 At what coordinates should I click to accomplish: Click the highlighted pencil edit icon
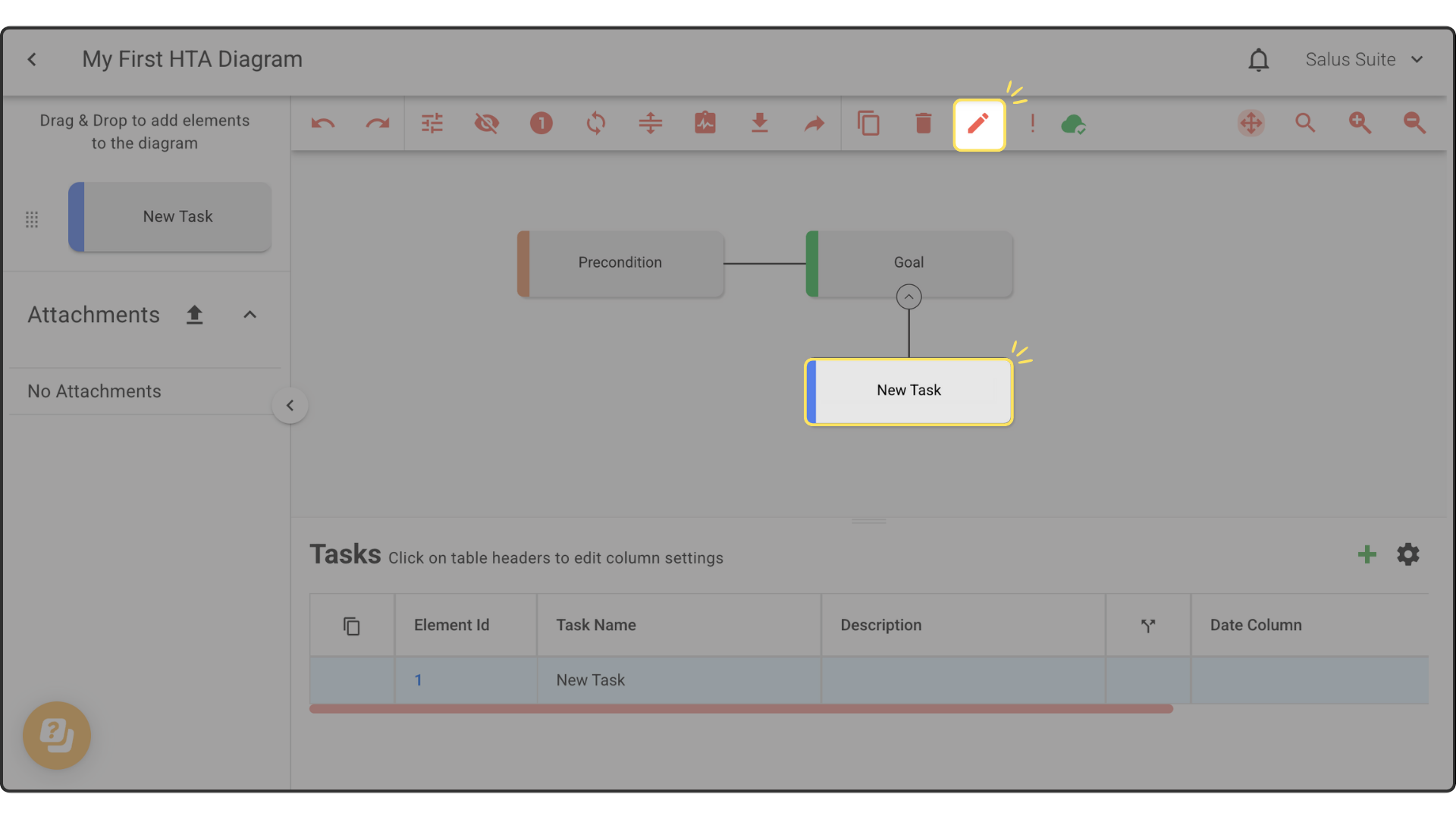978,124
